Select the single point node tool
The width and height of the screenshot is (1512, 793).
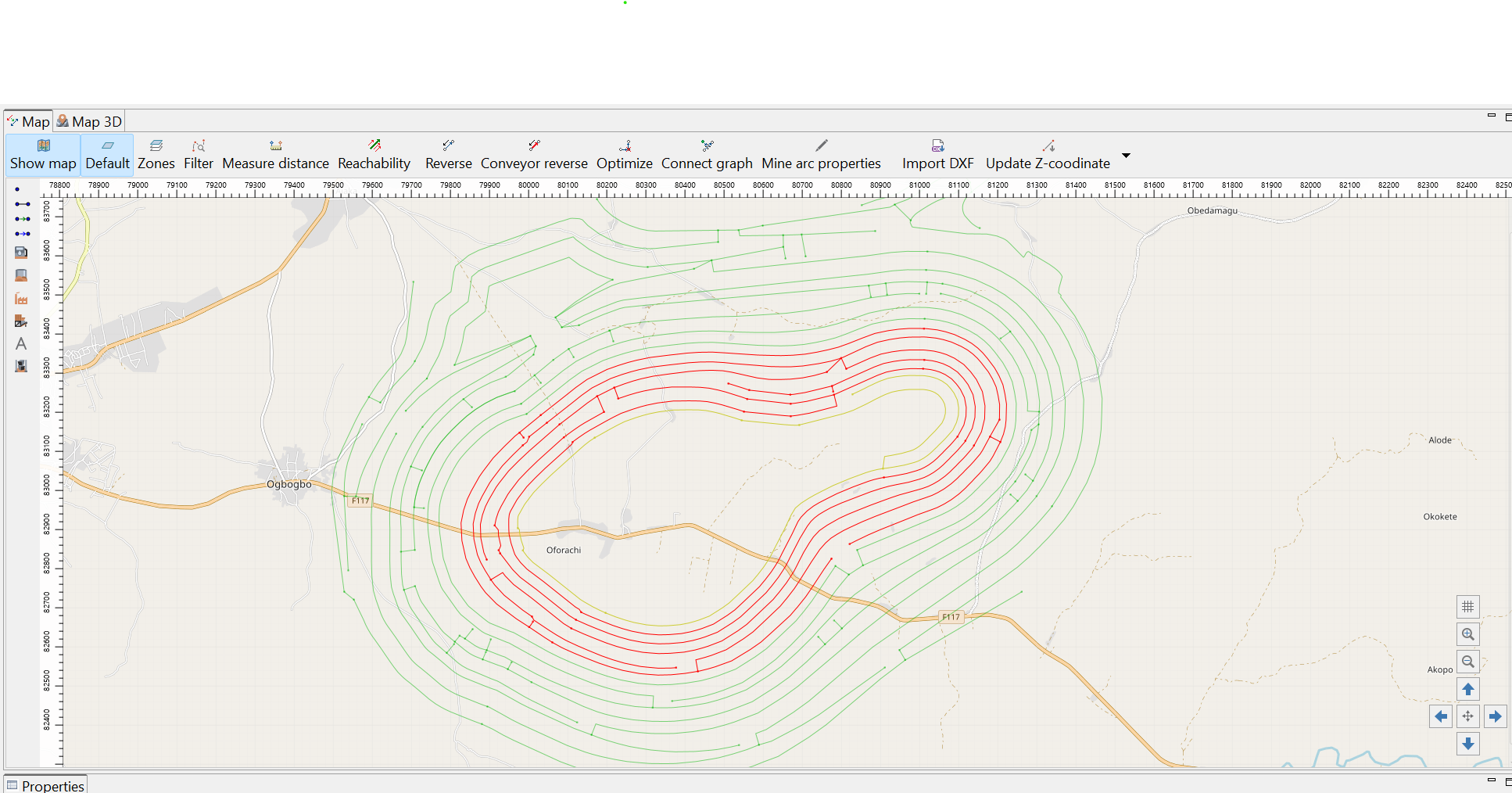click(17, 189)
